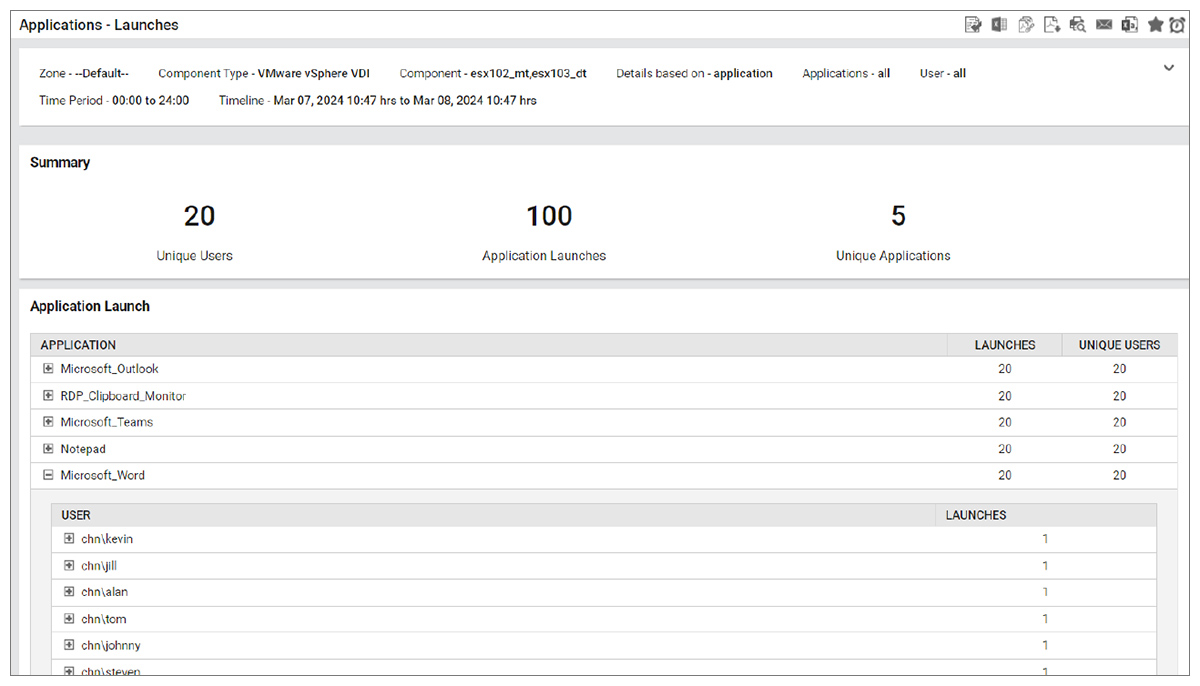Click the Details based on application text
Screen dimensions: 1200x686
pyautogui.click(x=694, y=73)
